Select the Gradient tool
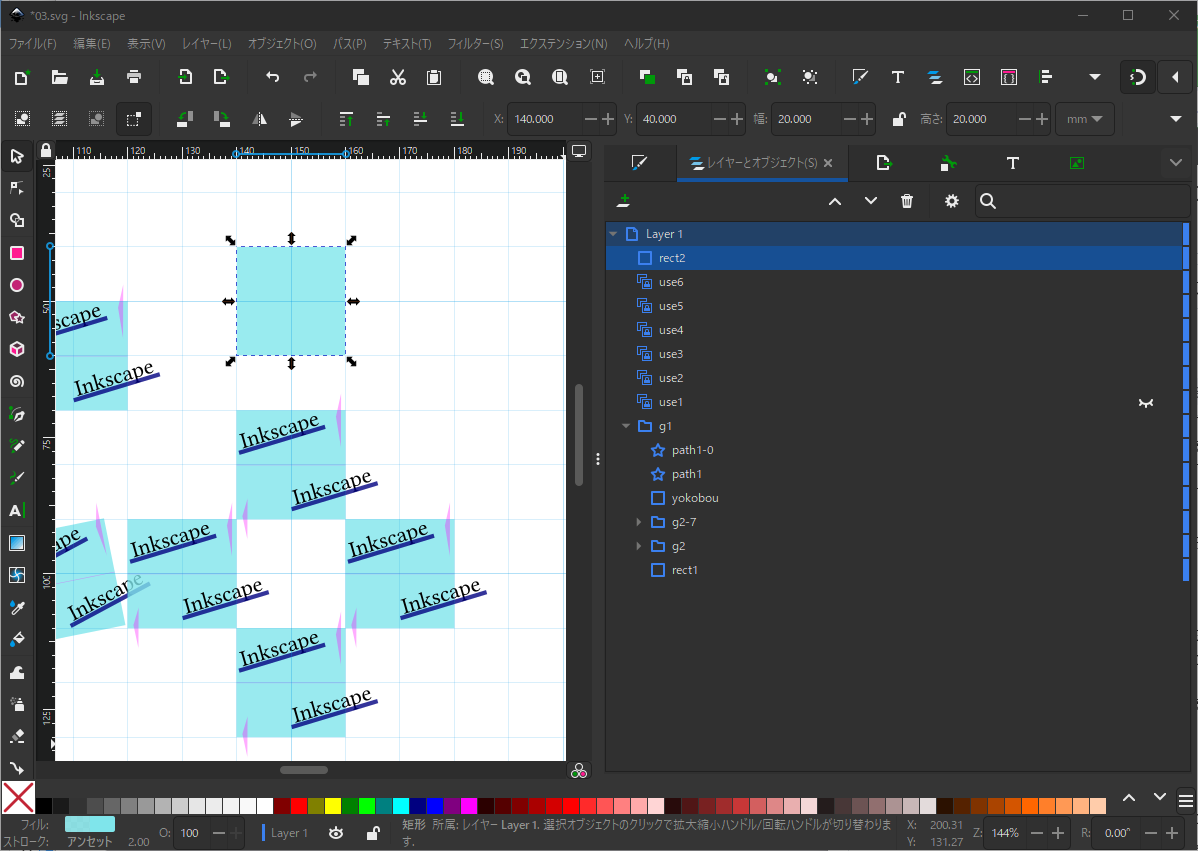Viewport: 1198px width, 851px height. coord(17,542)
